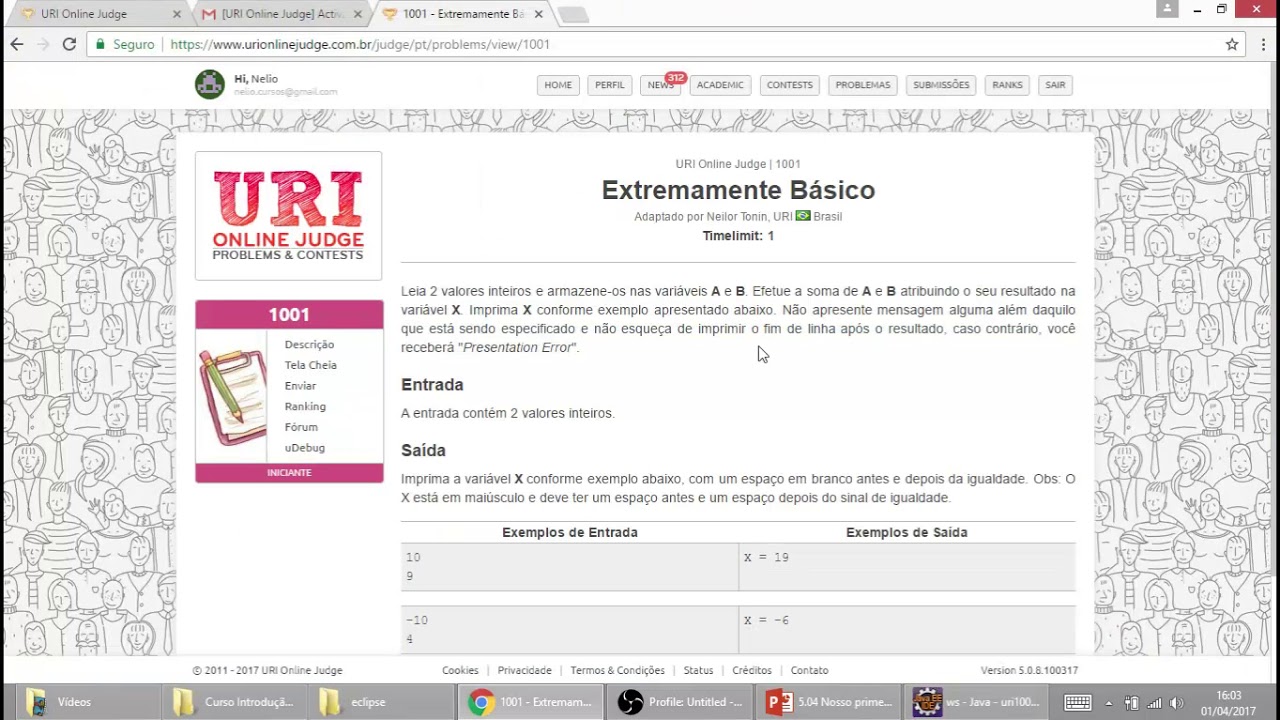Click the 1001 problem number sidebar header
This screenshot has width=1280, height=720.
pyautogui.click(x=289, y=315)
